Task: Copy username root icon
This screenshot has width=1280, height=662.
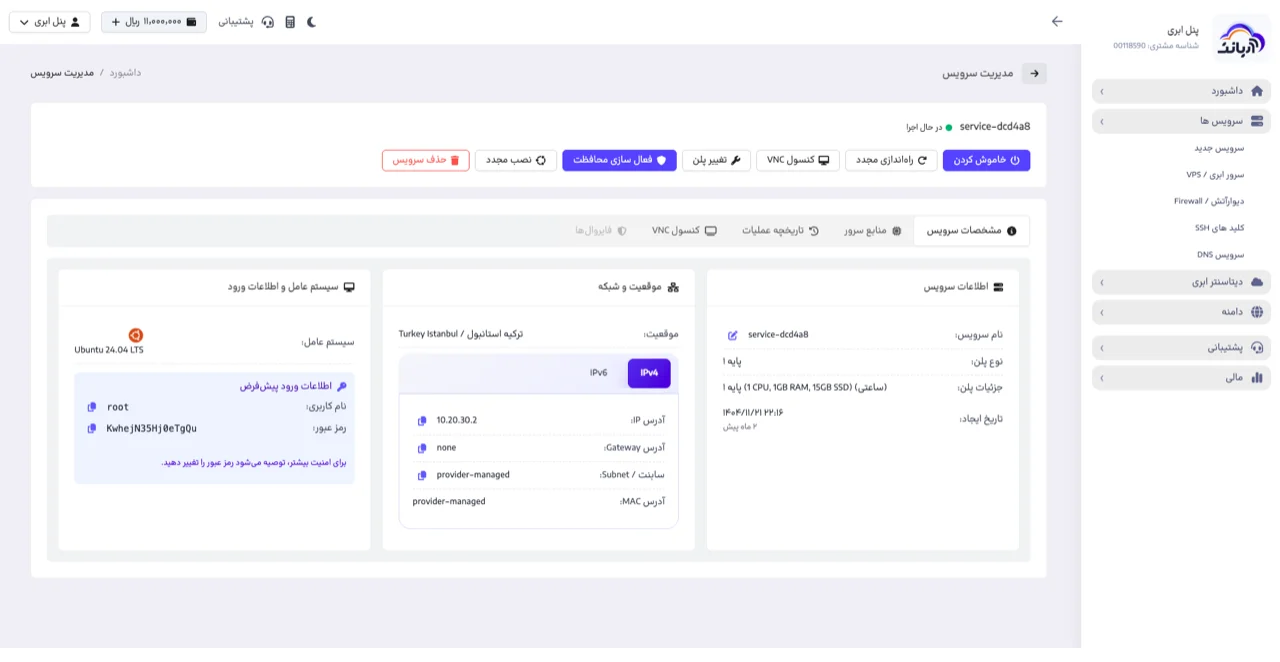Action: (92, 407)
